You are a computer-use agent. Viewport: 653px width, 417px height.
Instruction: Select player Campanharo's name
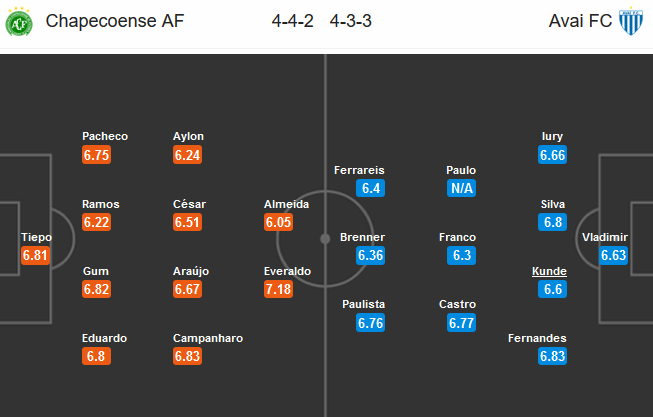[208, 338]
